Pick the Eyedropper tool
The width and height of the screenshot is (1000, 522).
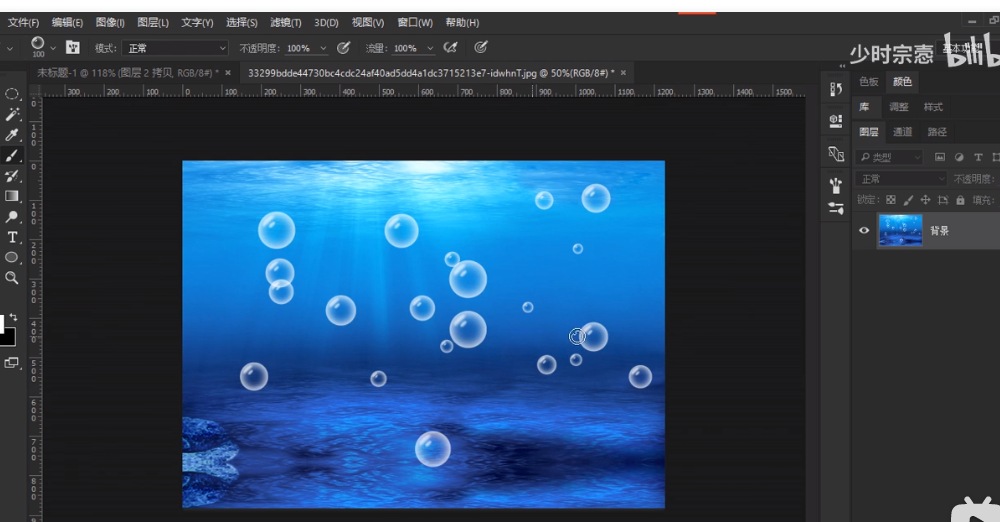click(13, 135)
